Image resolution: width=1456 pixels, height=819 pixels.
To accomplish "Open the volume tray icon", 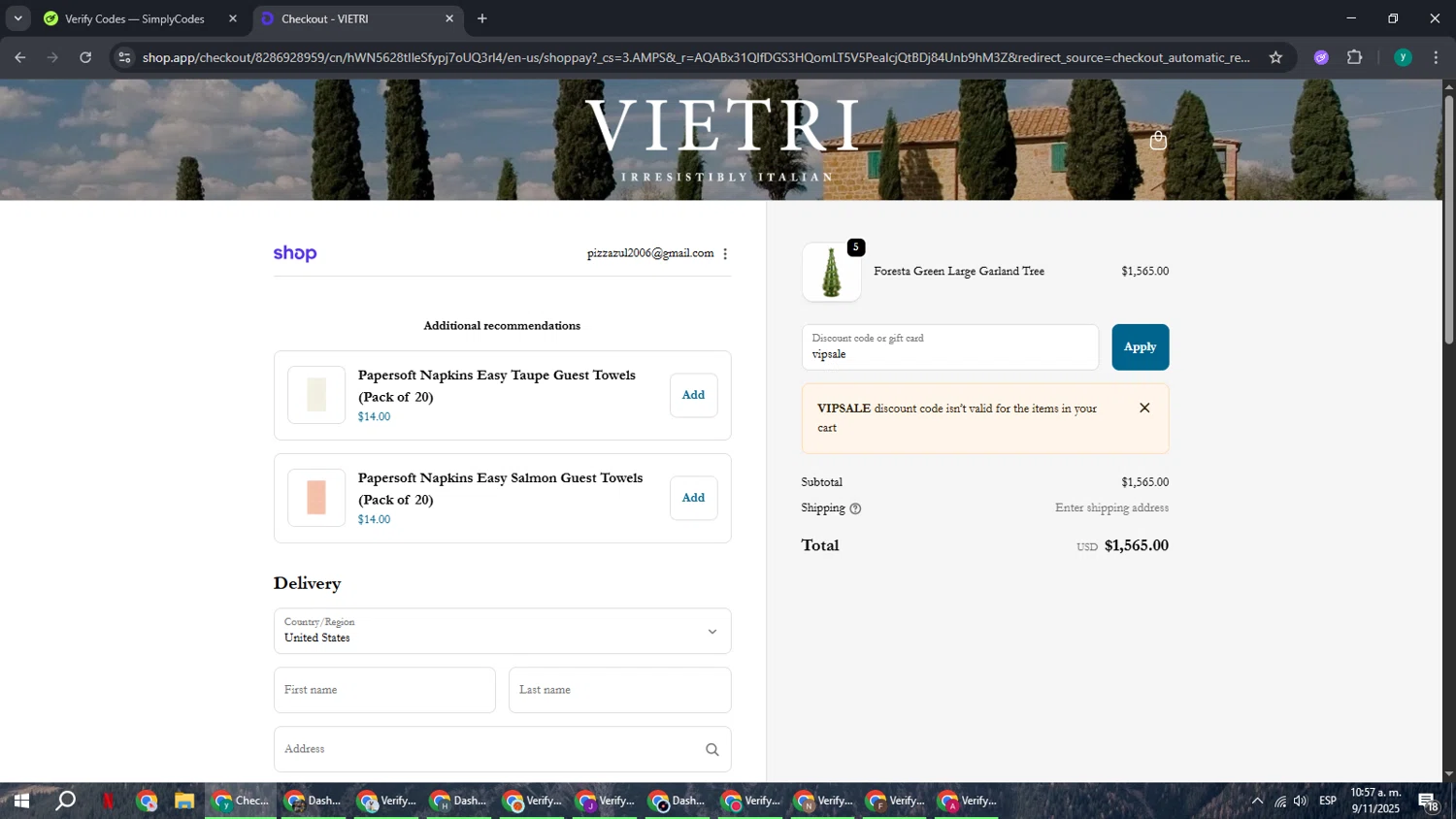I will 1301,801.
